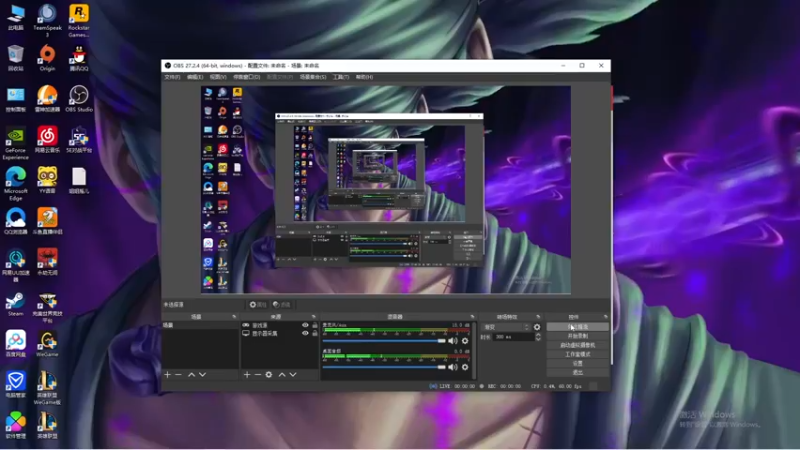Image resolution: width=800 pixels, height=450 pixels.
Task: Open the TeamSpeak 3 desktop shortcut
Action: pyautogui.click(x=47, y=20)
